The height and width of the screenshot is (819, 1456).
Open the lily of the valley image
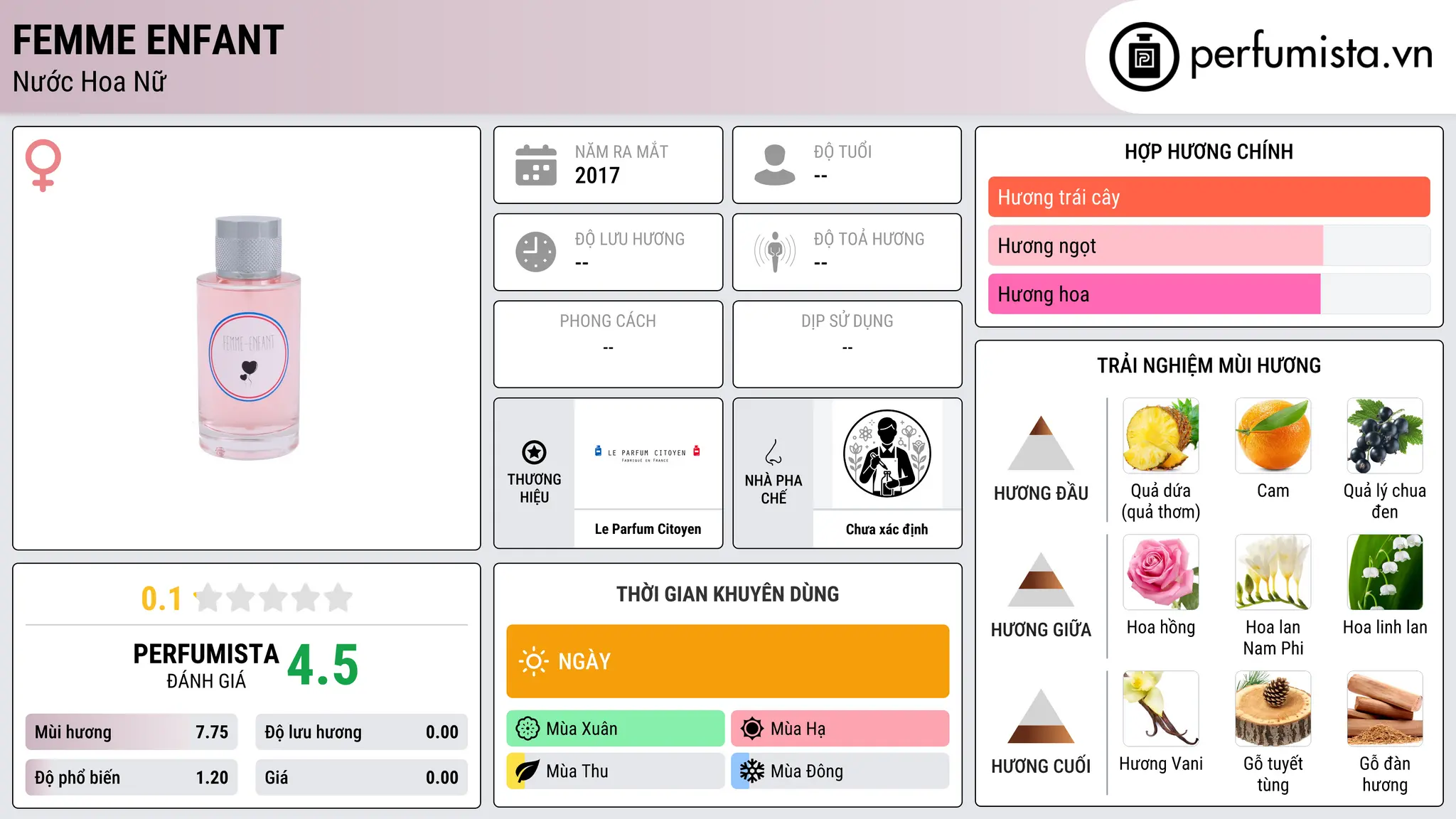coord(1385,572)
